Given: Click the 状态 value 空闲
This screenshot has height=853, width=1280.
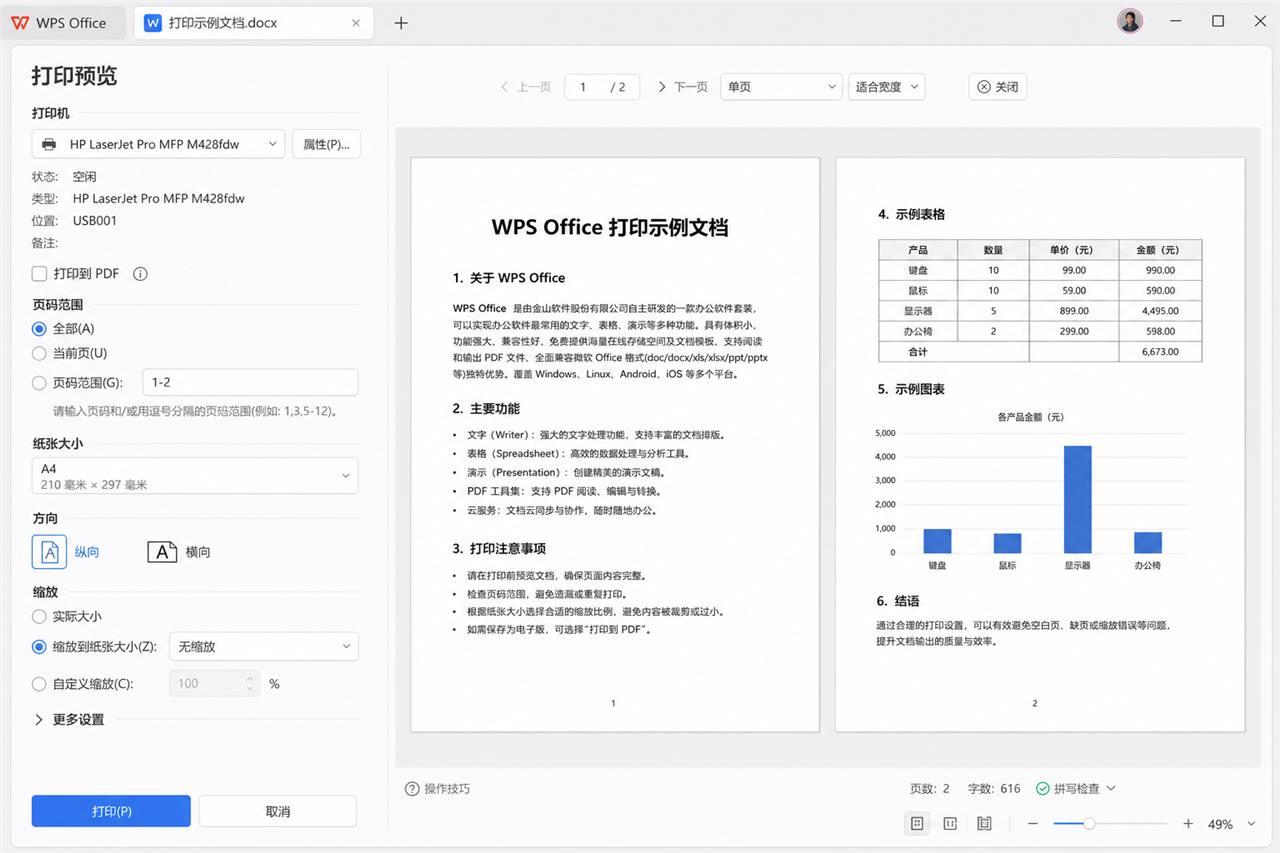Looking at the screenshot, I should [x=85, y=176].
